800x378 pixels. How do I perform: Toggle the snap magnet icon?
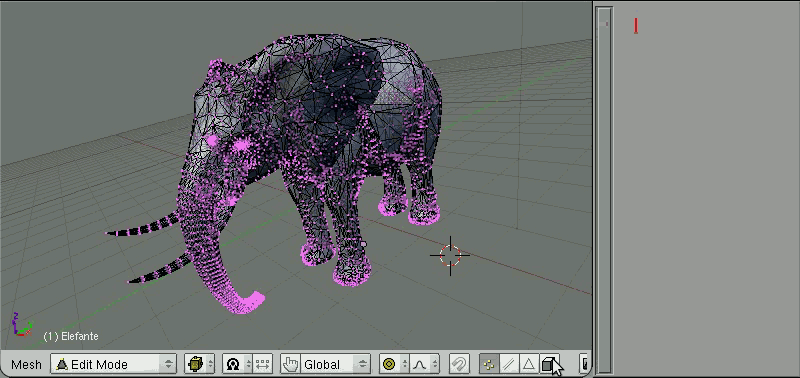point(459,364)
